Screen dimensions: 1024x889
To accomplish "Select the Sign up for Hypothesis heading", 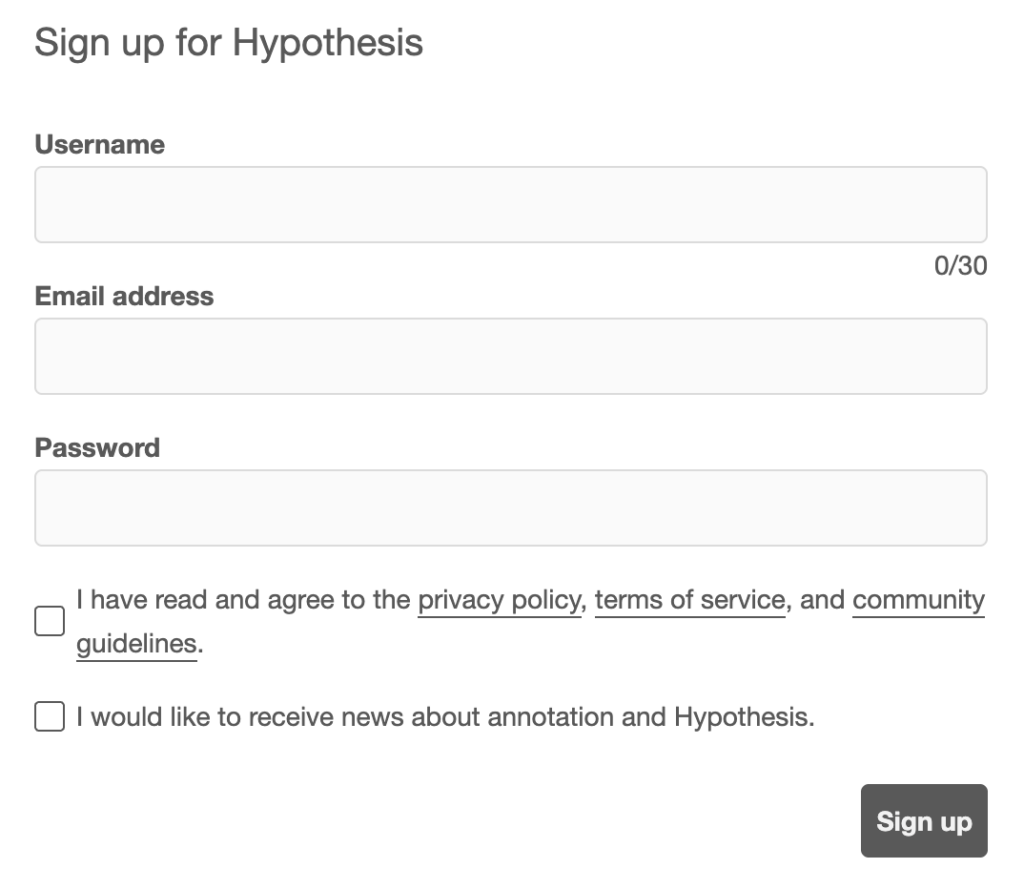I will tap(229, 42).
